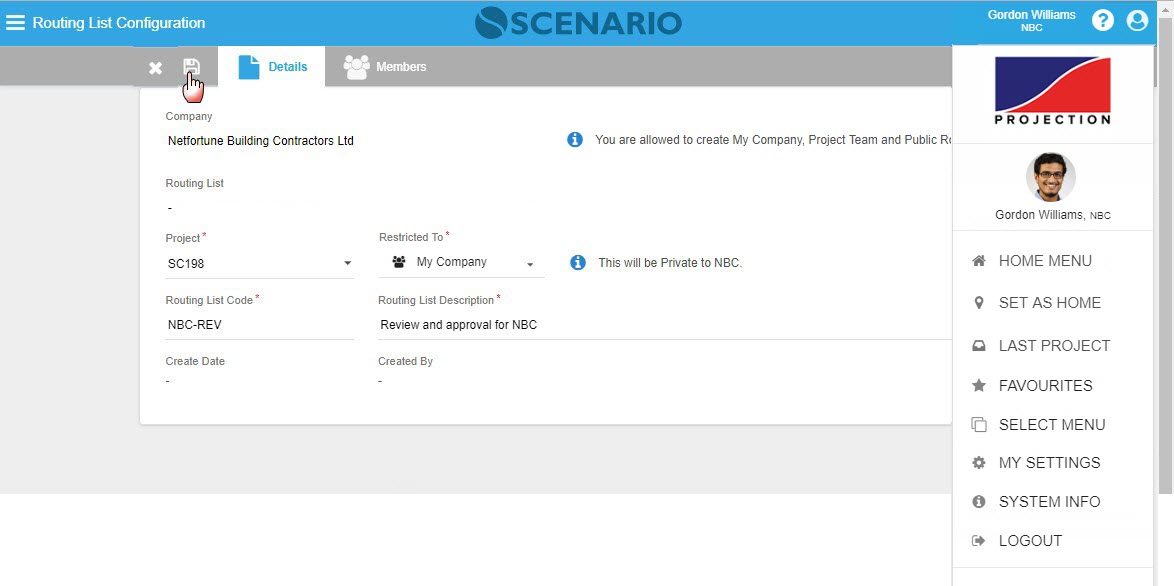Click the save floppy disk icon
This screenshot has width=1174, height=586.
(x=191, y=67)
